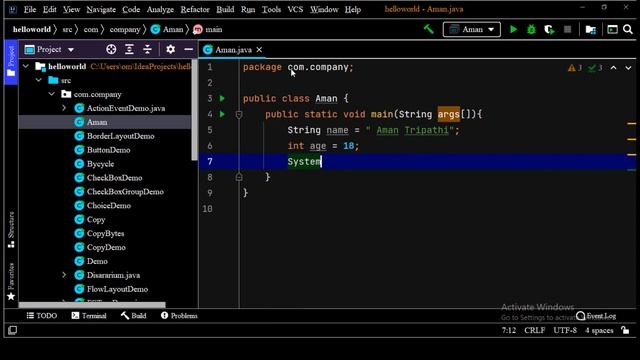640x360 pixels.
Task: Open the Build menu
Action: point(225,9)
